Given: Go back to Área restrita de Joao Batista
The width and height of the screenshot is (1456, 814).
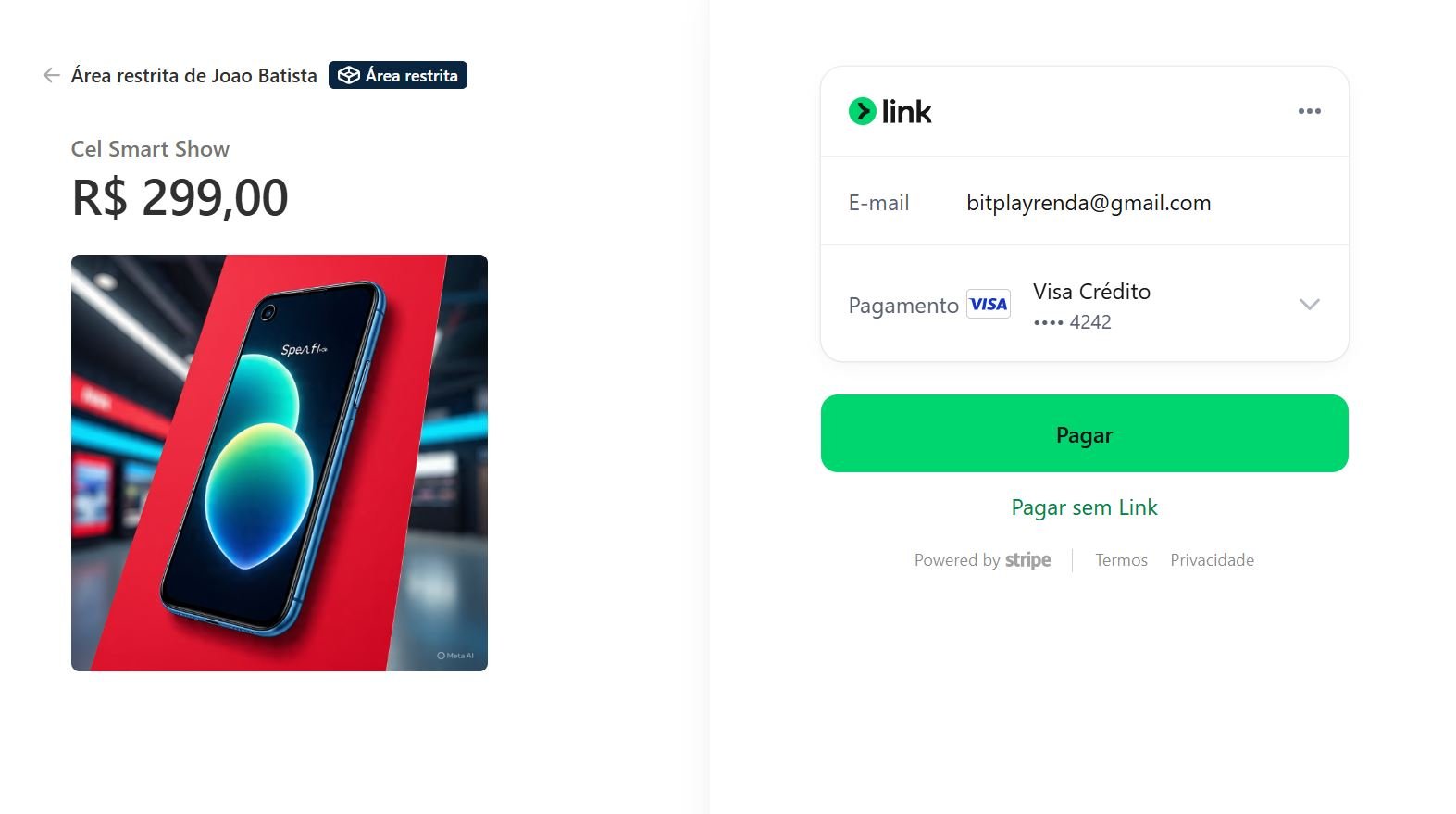Looking at the screenshot, I should (193, 76).
